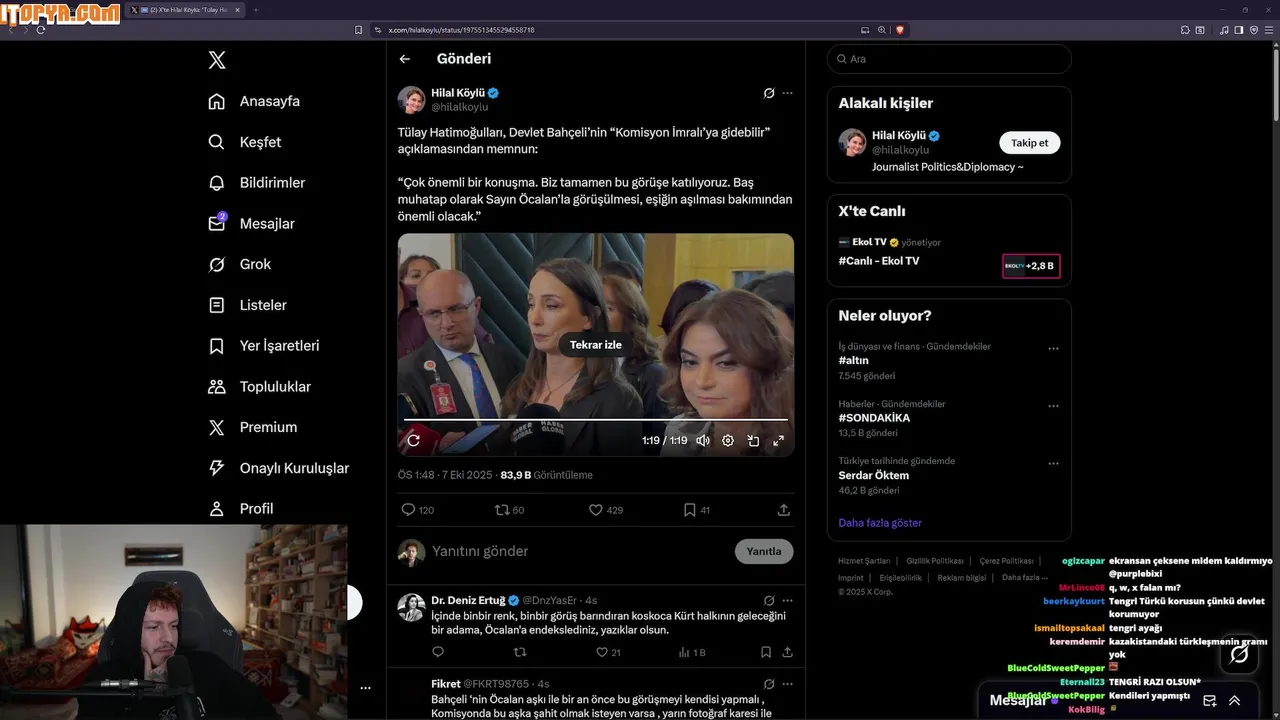Open Serdar Öktem trending topic
The image size is (1280, 720).
click(x=873, y=475)
